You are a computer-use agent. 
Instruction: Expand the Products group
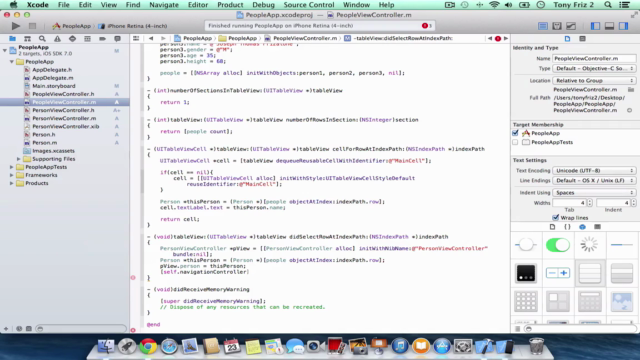tap(11, 183)
